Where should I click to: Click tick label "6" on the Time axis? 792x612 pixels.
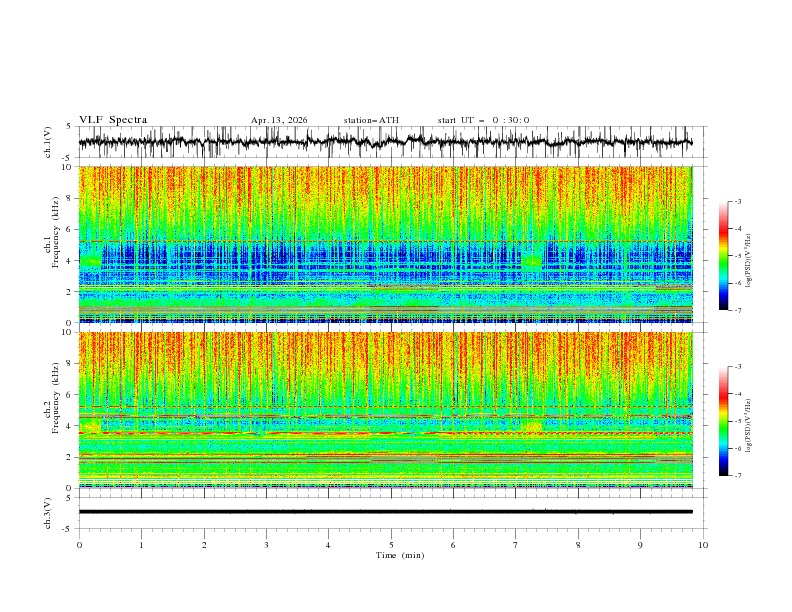[453, 545]
